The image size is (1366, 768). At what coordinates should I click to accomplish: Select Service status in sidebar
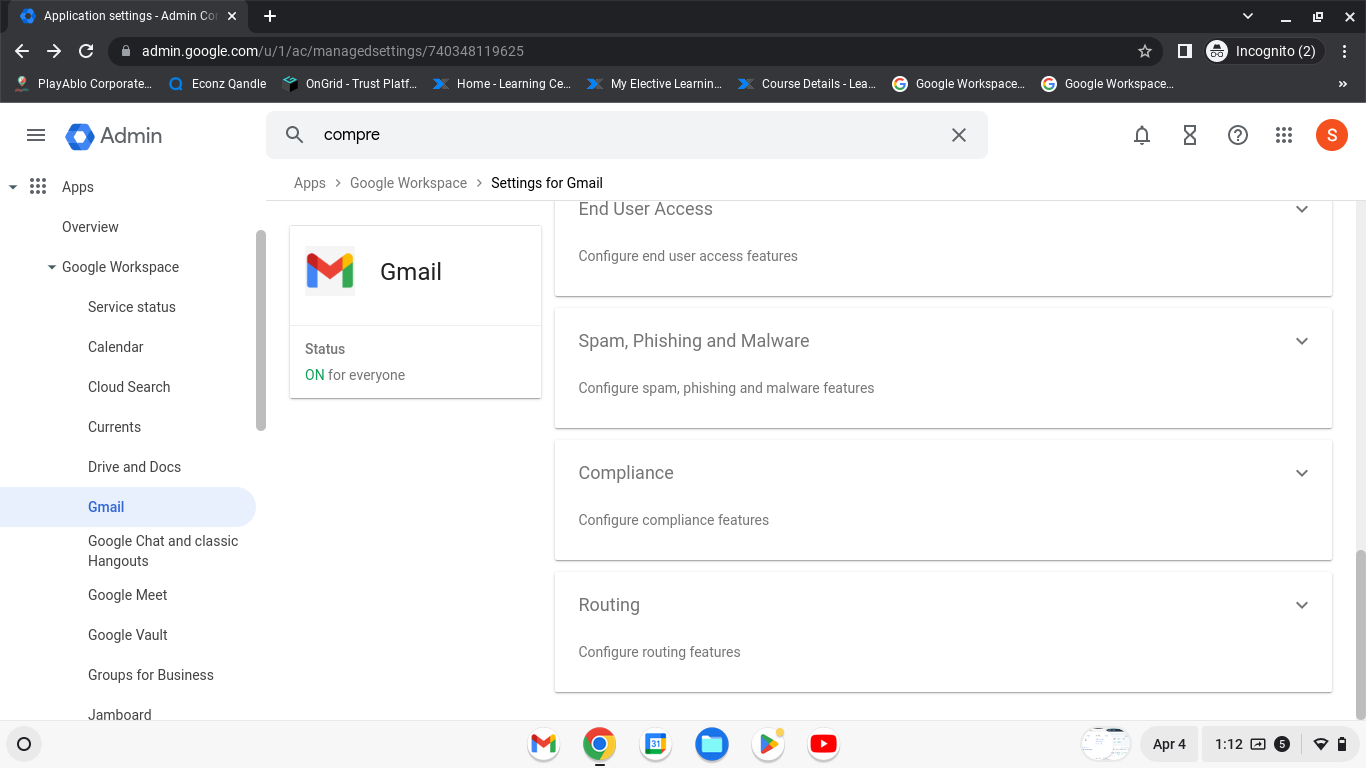tap(132, 307)
